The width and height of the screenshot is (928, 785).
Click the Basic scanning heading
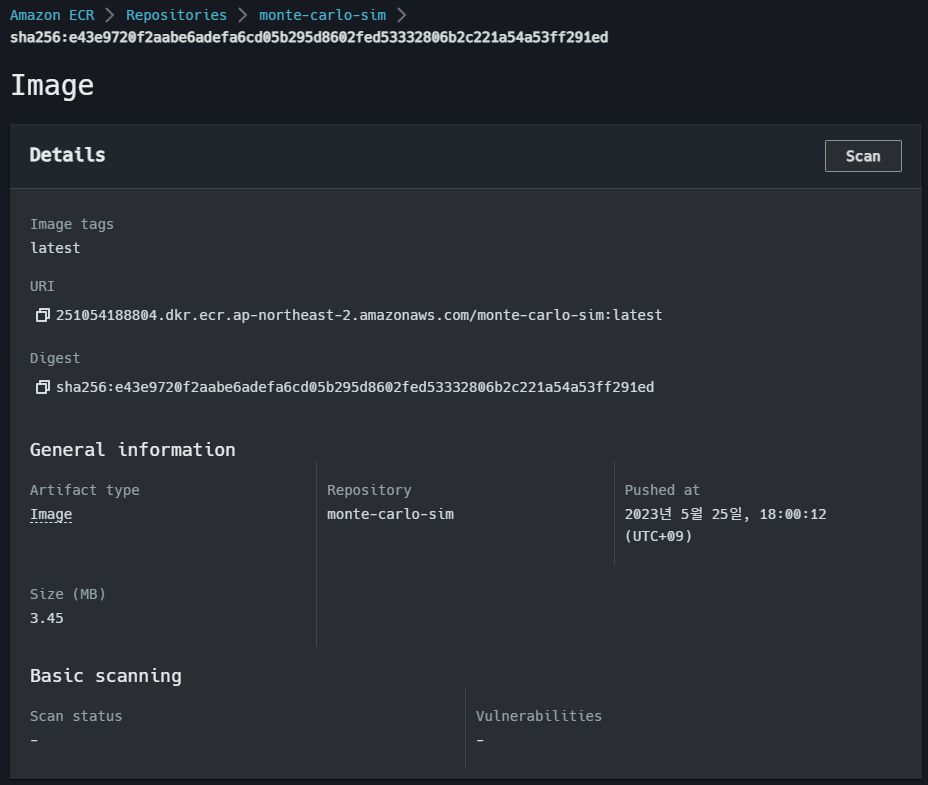tap(106, 676)
